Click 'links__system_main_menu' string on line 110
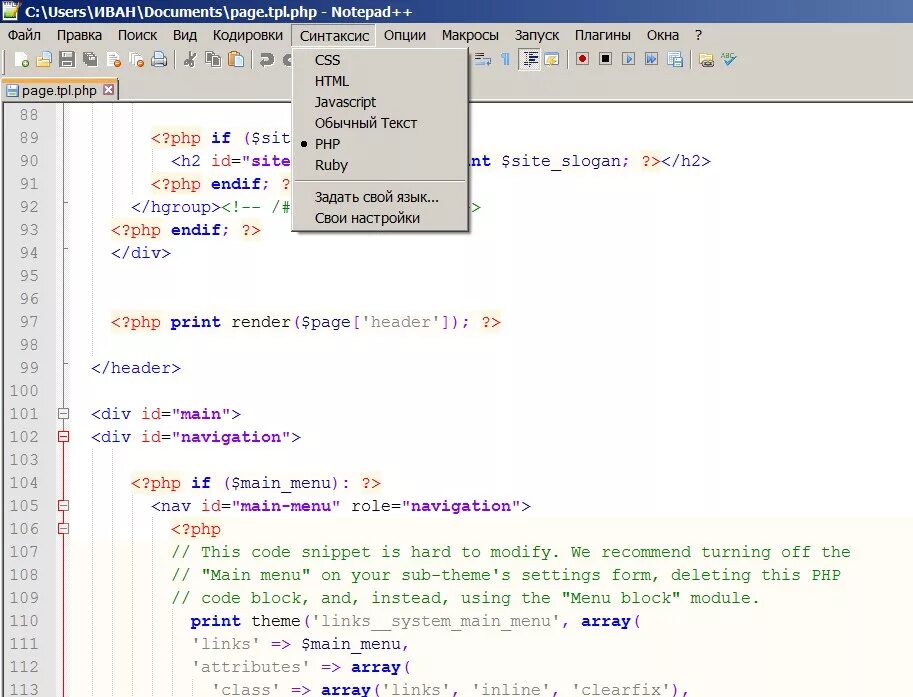Screen dimensions: 913x697 tap(437, 621)
